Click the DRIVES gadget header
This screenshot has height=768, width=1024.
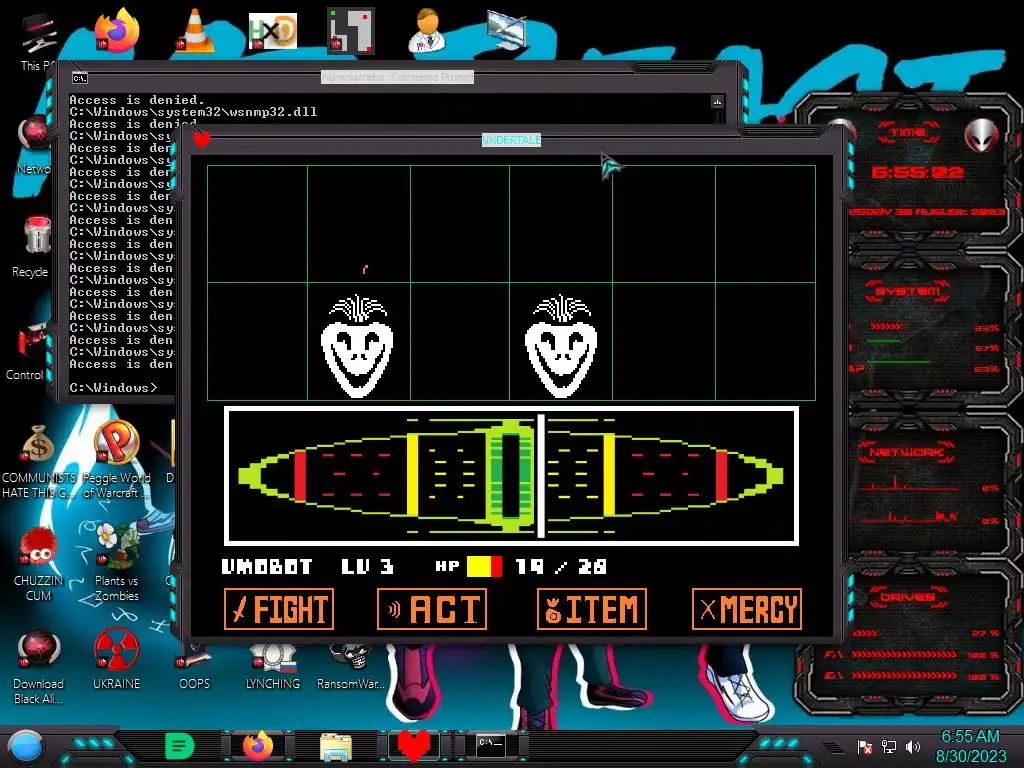click(x=908, y=596)
